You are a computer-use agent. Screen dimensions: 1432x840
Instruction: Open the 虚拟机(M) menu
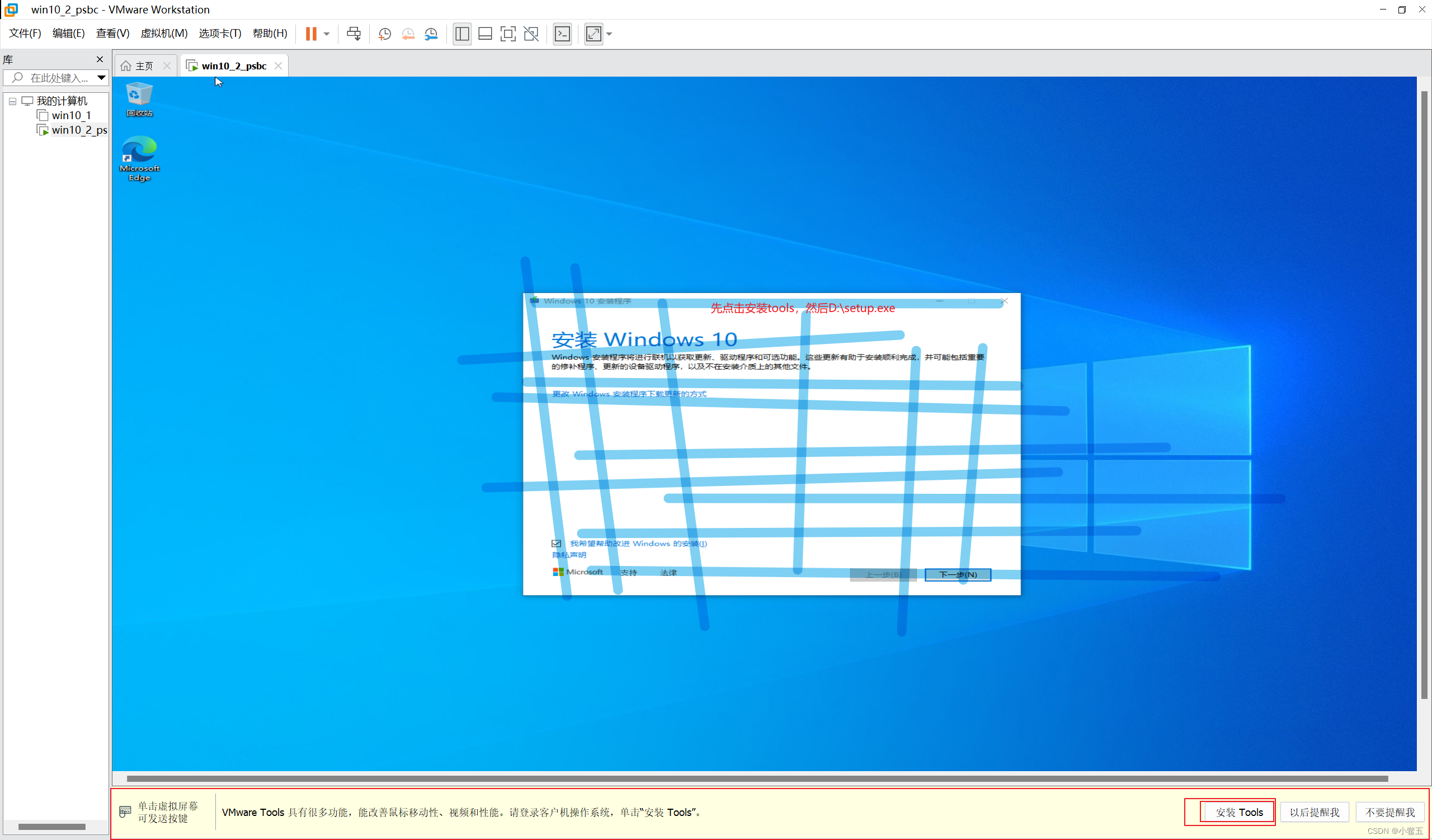point(164,33)
